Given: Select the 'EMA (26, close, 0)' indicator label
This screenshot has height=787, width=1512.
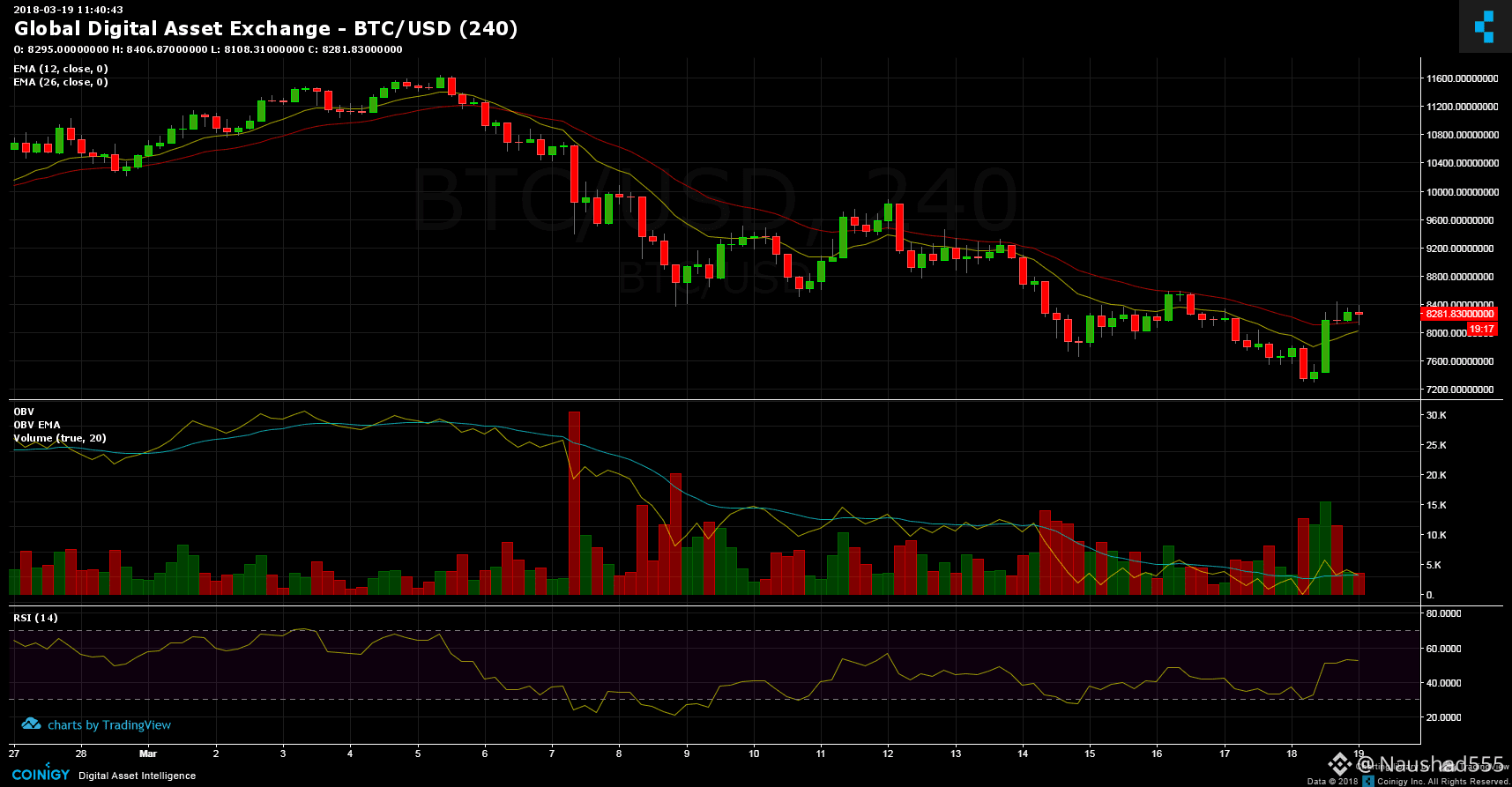Looking at the screenshot, I should [61, 82].
